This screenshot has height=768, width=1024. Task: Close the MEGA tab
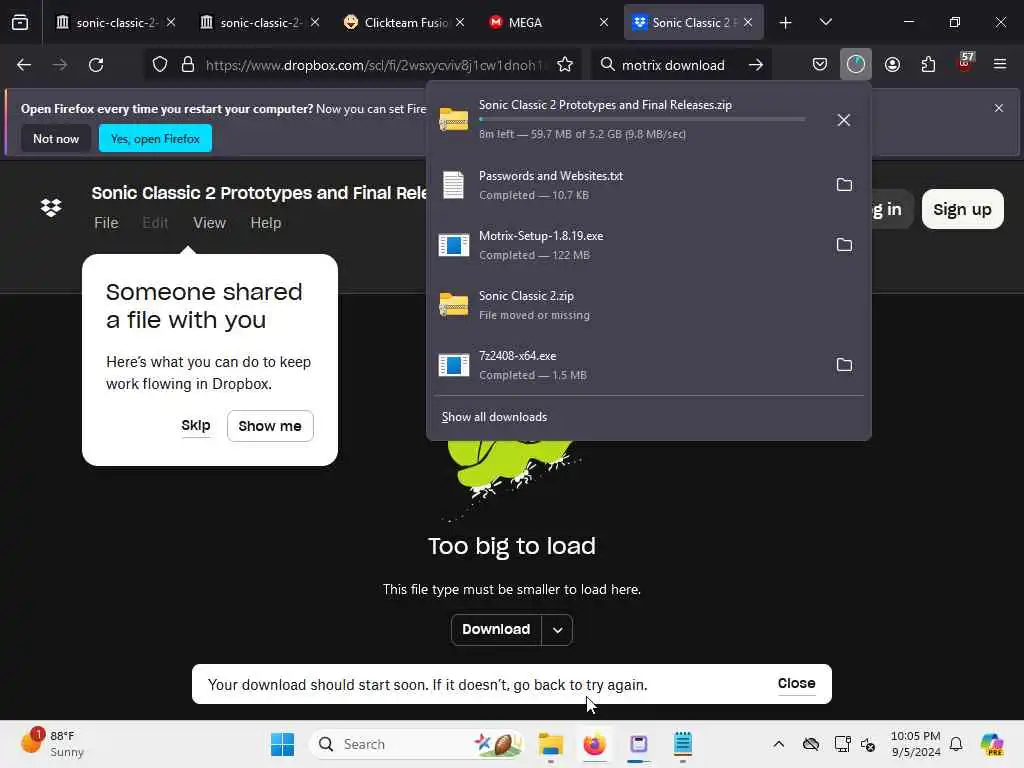tap(603, 23)
